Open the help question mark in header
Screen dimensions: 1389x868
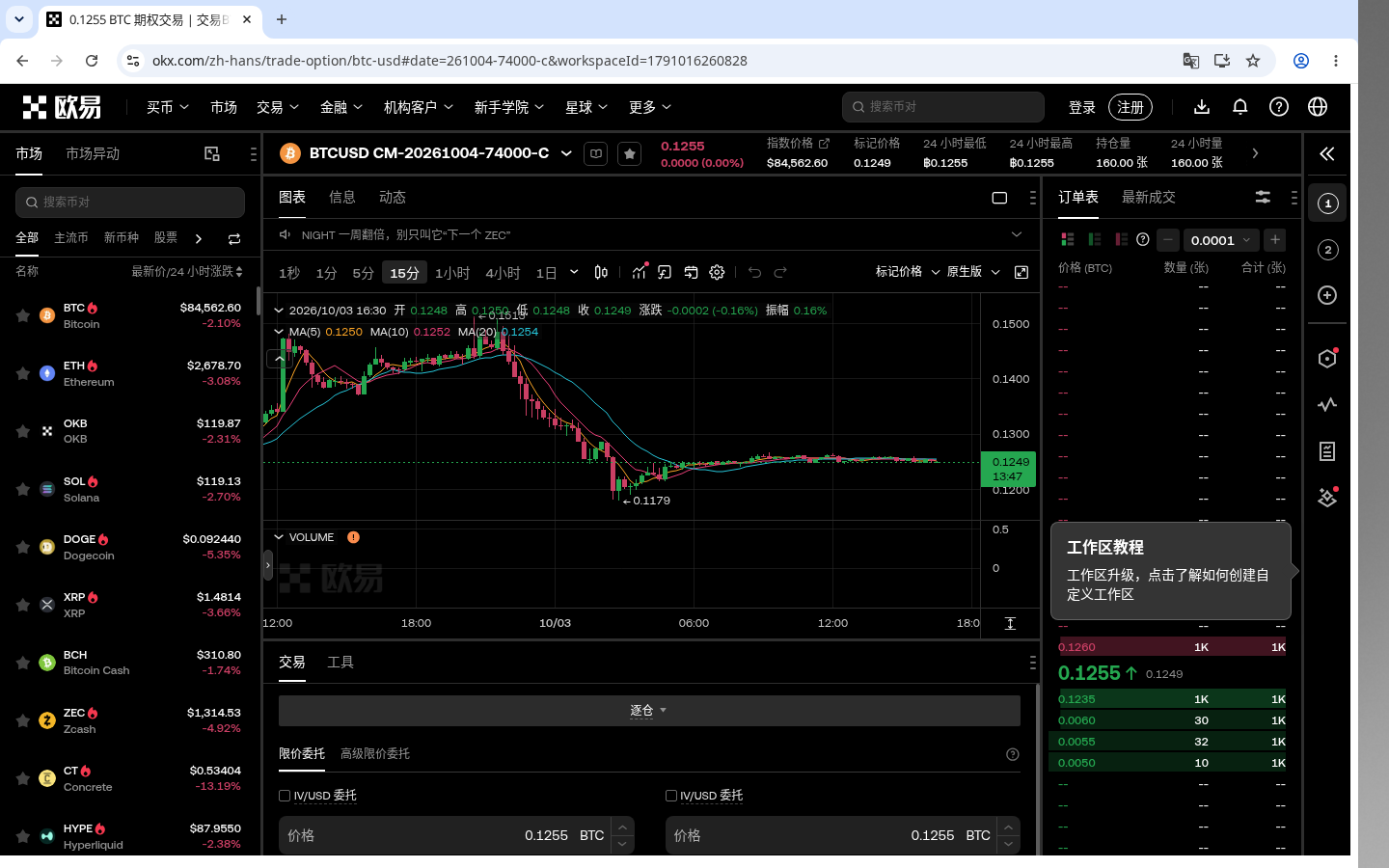(x=1279, y=107)
